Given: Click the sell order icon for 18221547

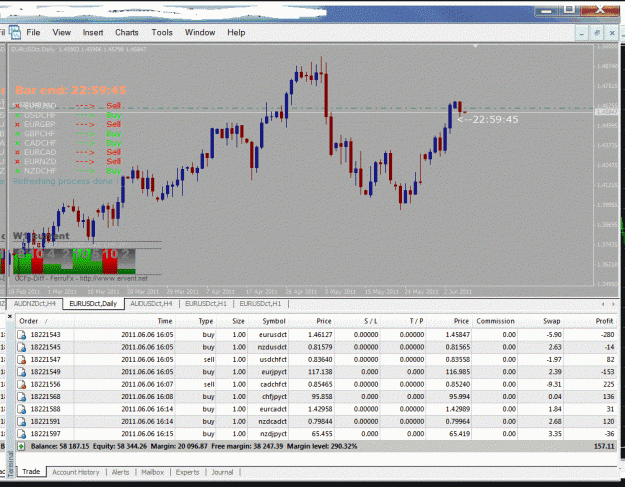Looking at the screenshot, I should [22, 359].
